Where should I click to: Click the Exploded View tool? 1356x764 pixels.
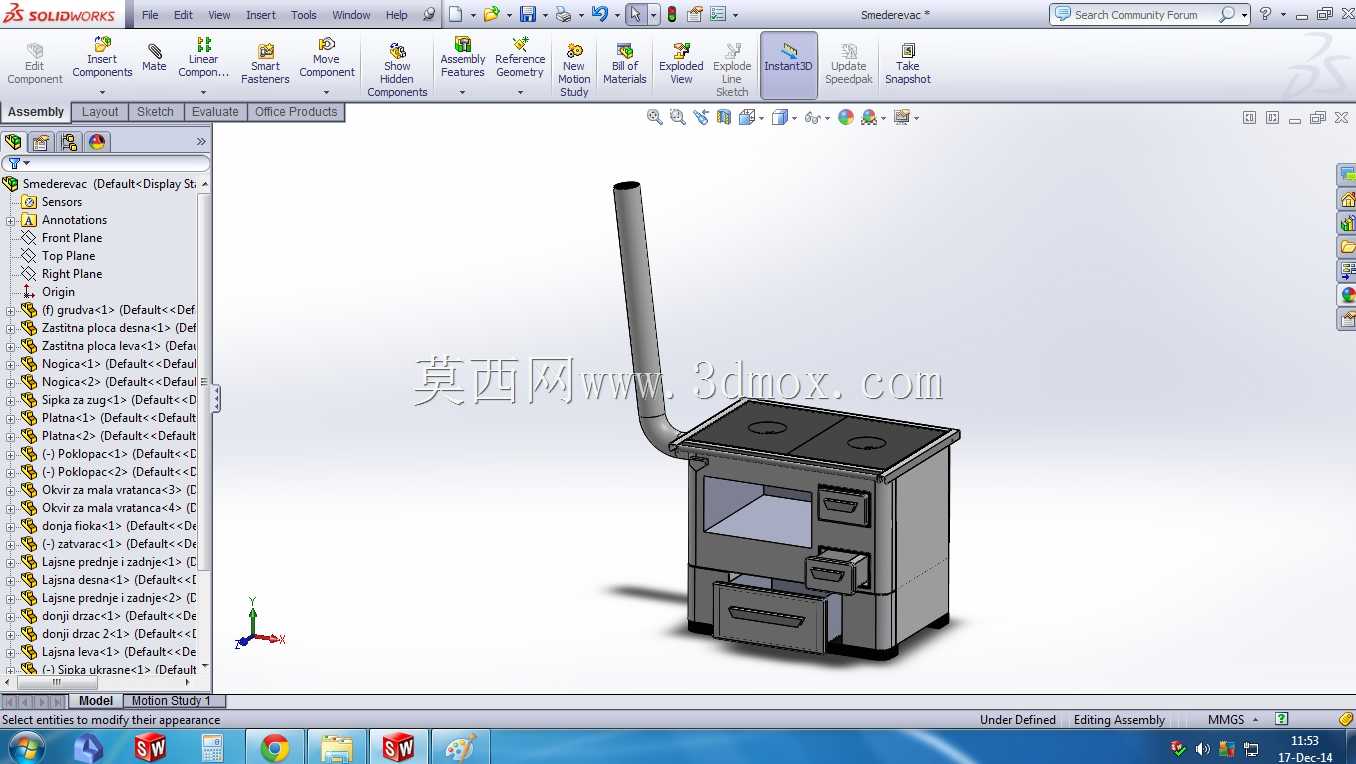[681, 64]
